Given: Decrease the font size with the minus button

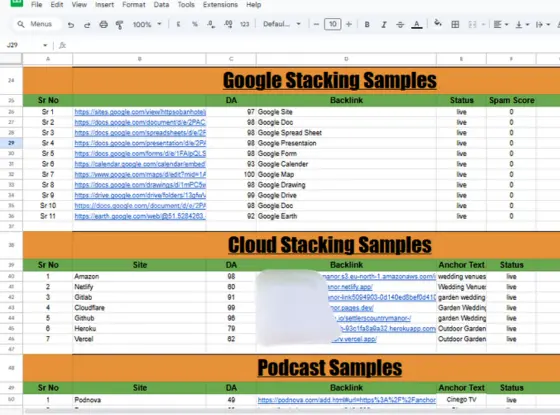Looking at the screenshot, I should [316, 24].
